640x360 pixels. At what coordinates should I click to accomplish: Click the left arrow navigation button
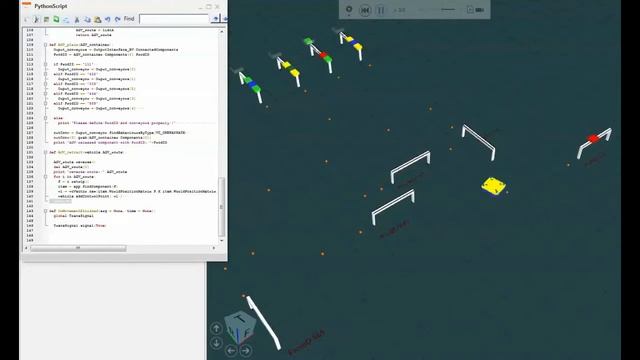231,350
